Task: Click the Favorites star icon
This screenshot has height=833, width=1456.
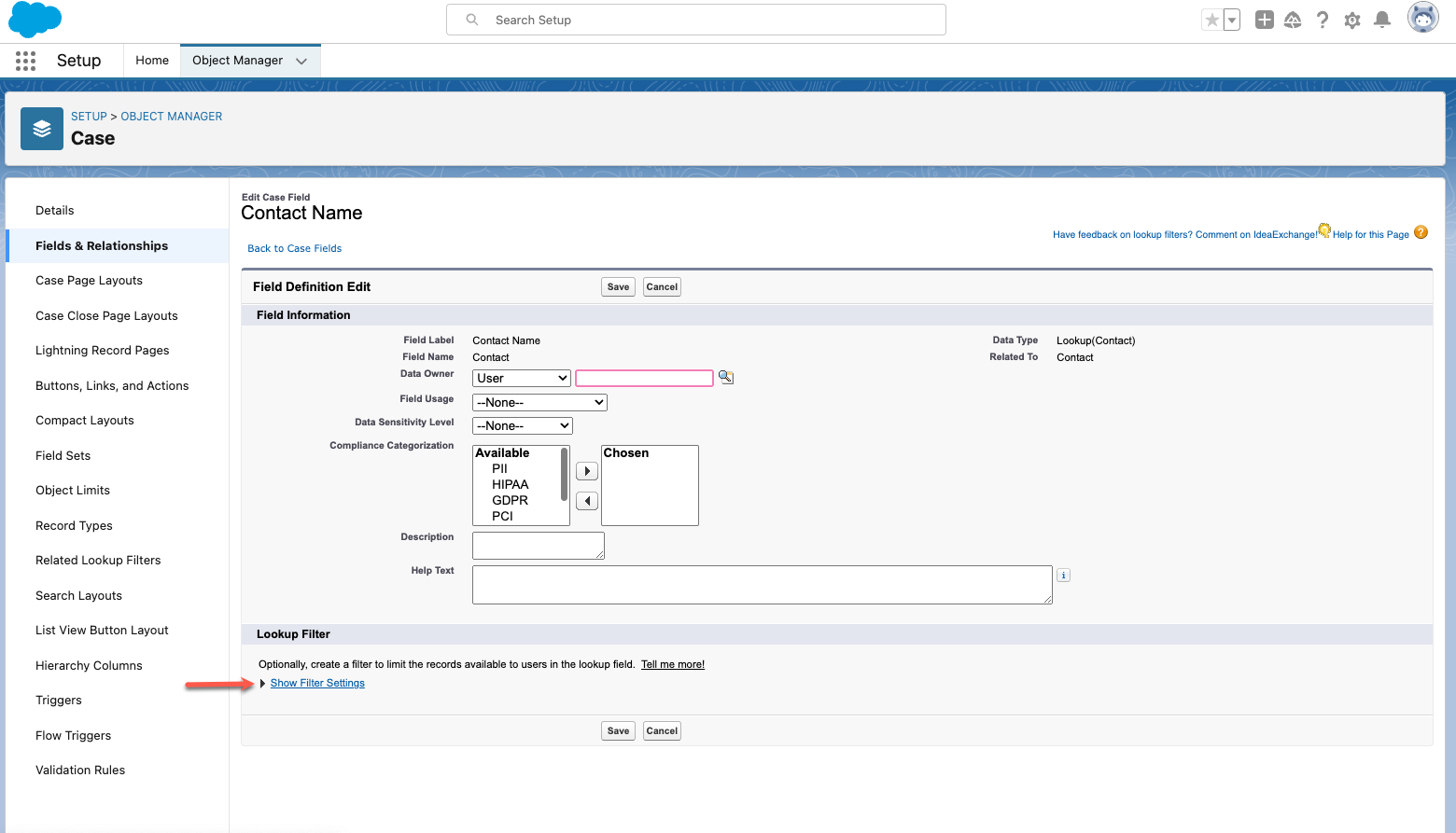Action: click(1211, 20)
